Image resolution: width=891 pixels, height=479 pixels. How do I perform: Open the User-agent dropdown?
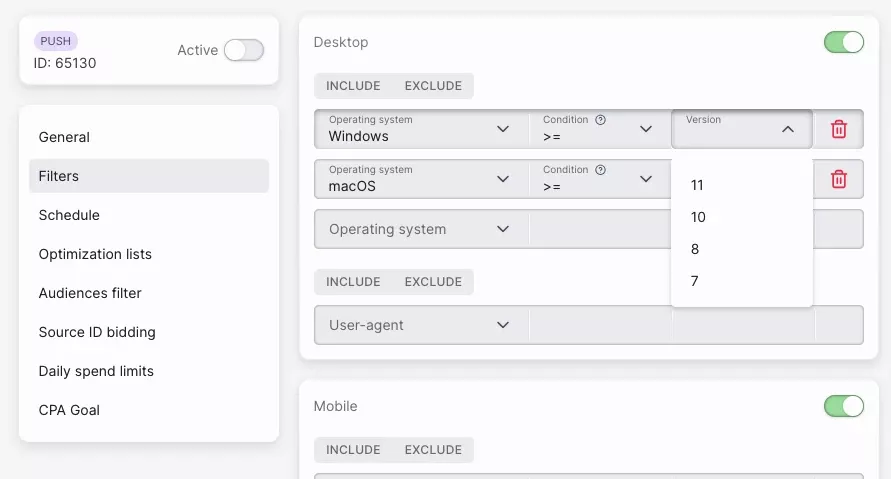click(421, 325)
